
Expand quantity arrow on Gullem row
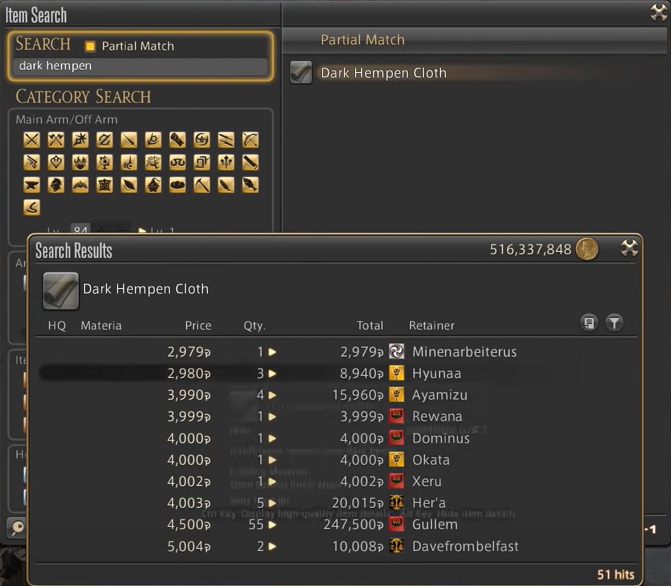pyautogui.click(x=272, y=524)
